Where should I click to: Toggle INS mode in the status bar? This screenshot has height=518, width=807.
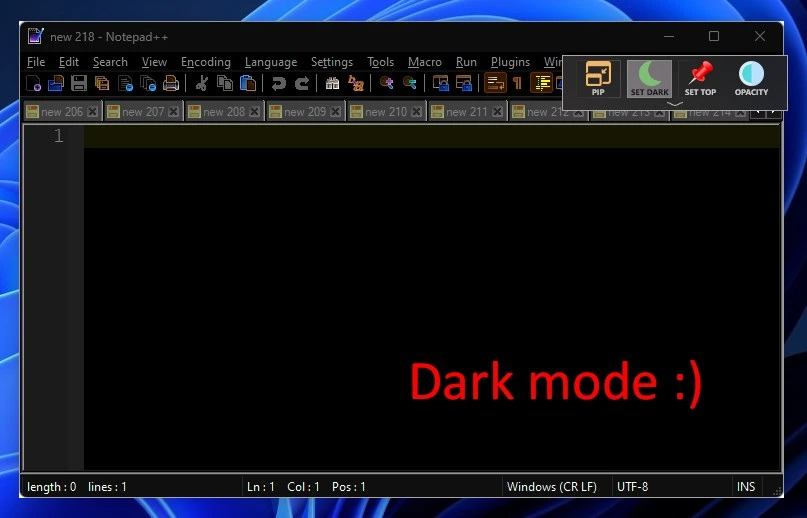click(x=746, y=487)
